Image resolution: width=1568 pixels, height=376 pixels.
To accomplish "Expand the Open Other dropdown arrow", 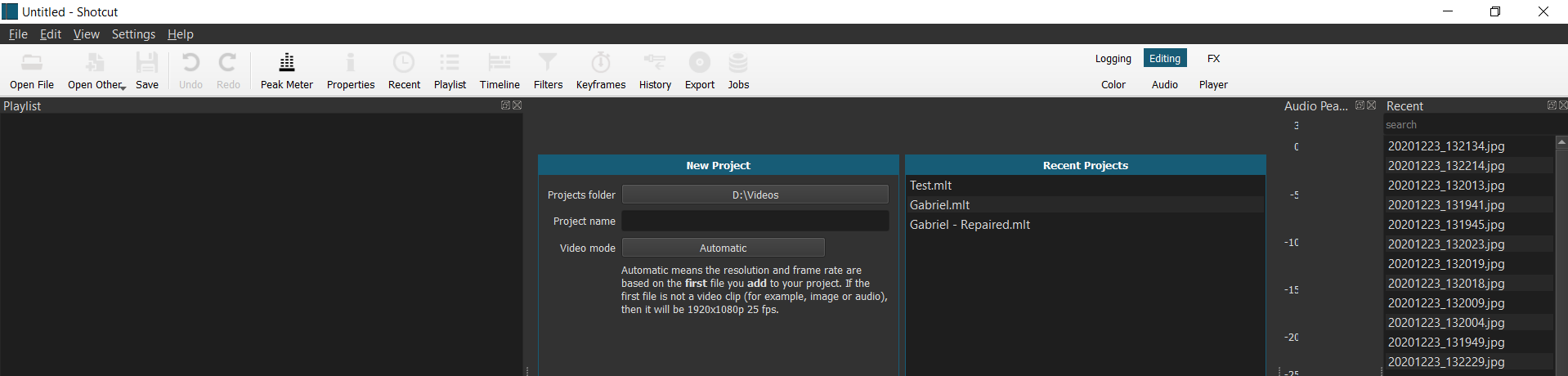I will pyautogui.click(x=123, y=87).
